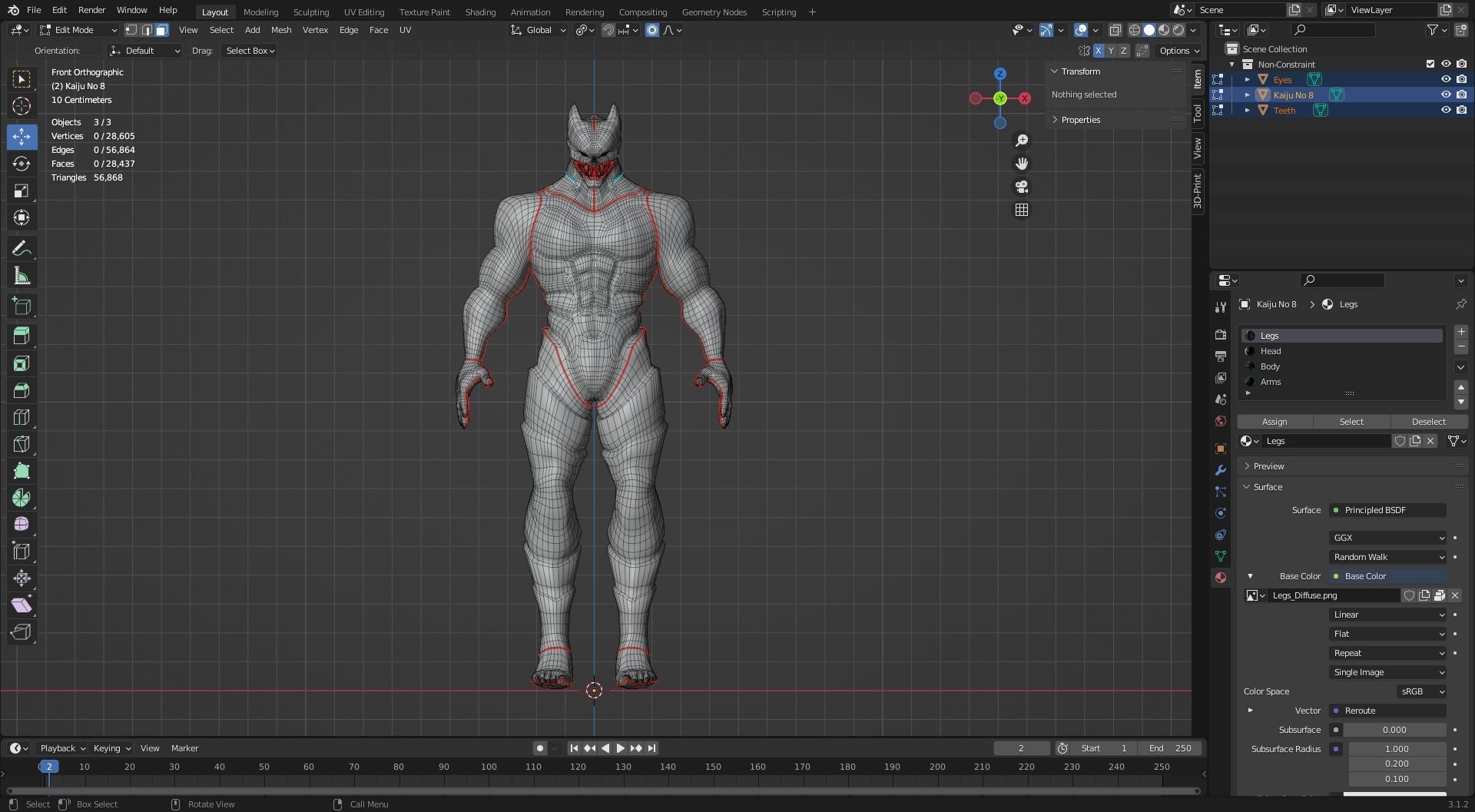Click the zoom magnifier viewport icon
This screenshot has height=812, width=1475.
tap(1022, 141)
